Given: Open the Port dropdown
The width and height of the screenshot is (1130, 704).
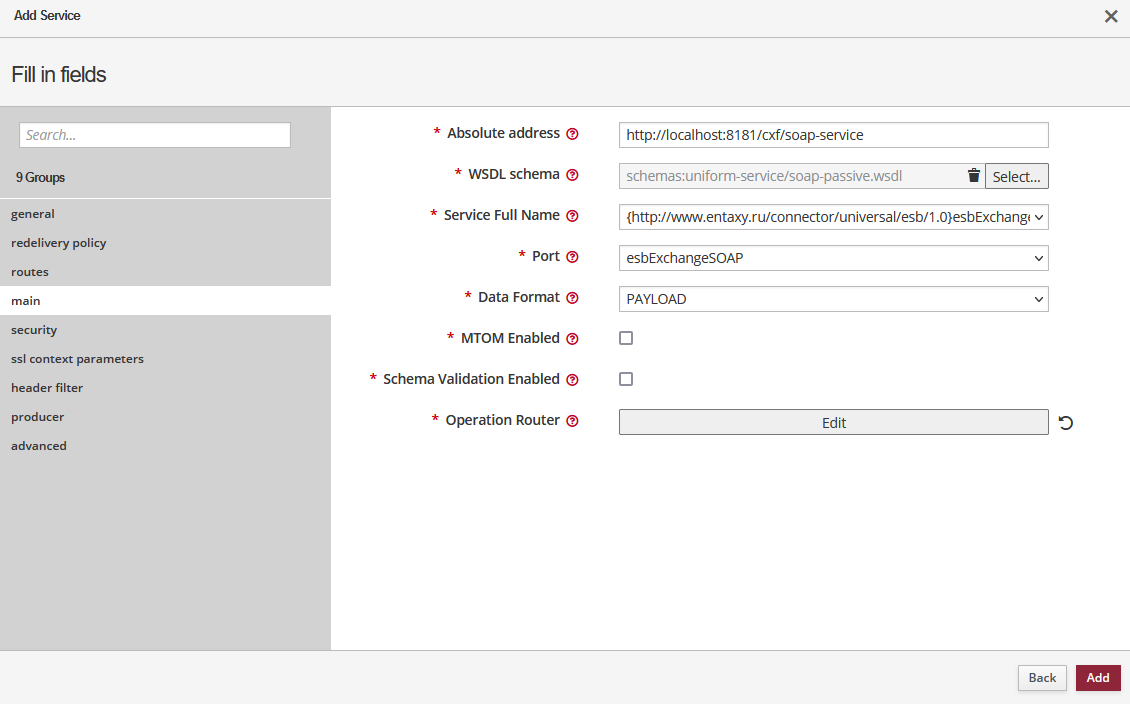Looking at the screenshot, I should pos(833,258).
